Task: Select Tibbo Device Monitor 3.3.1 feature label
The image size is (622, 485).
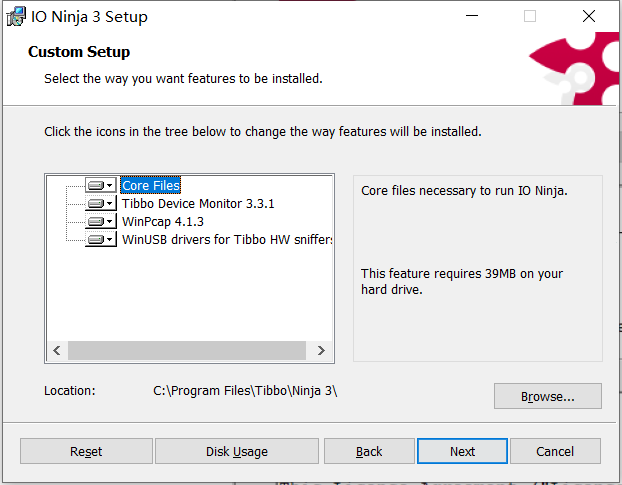Action: pyautogui.click(x=198, y=203)
